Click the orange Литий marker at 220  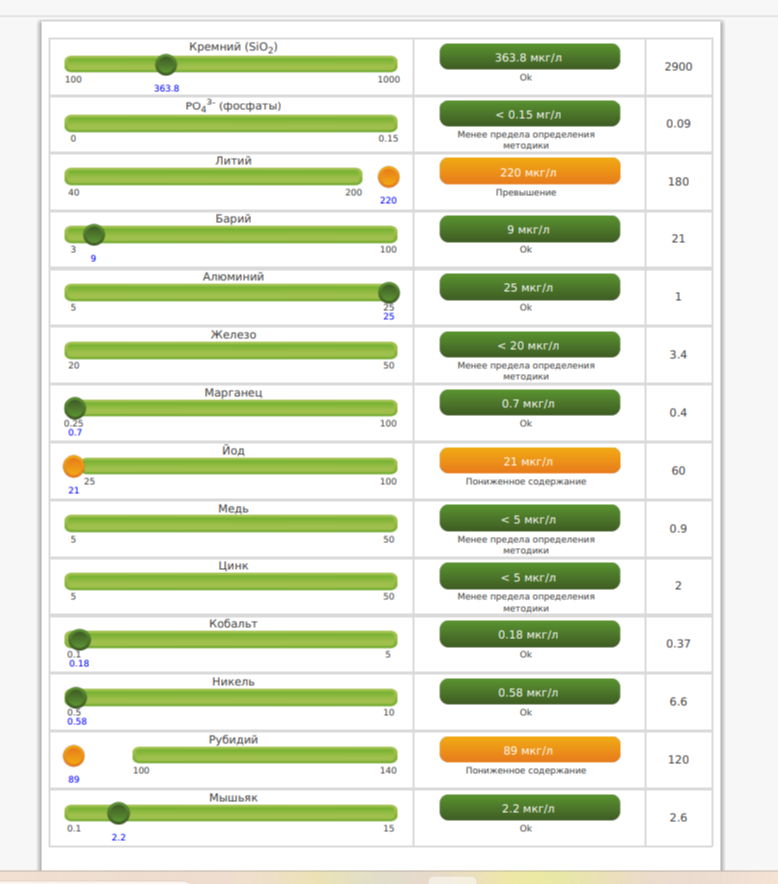coord(388,177)
